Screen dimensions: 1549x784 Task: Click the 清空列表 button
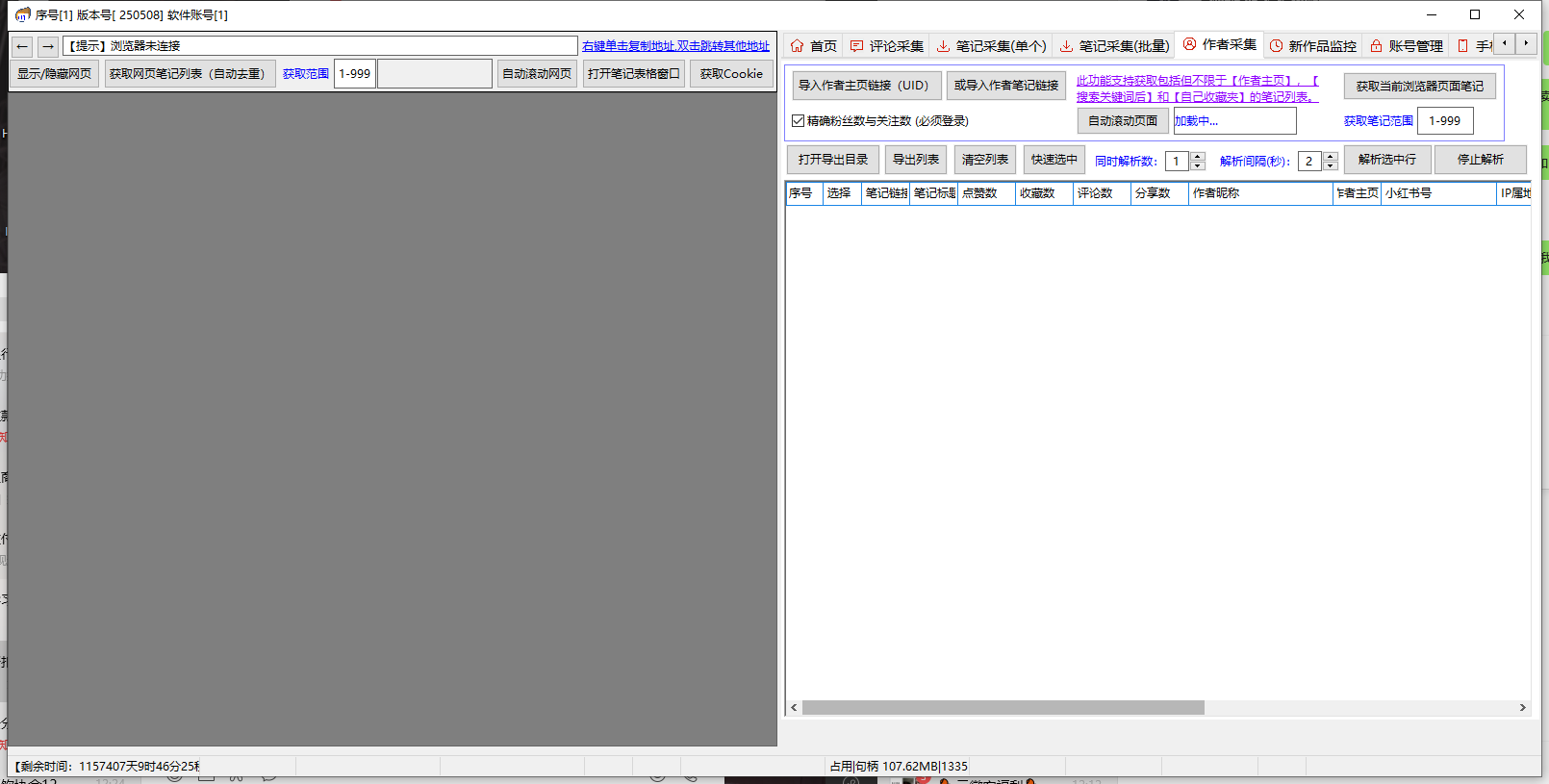985,160
